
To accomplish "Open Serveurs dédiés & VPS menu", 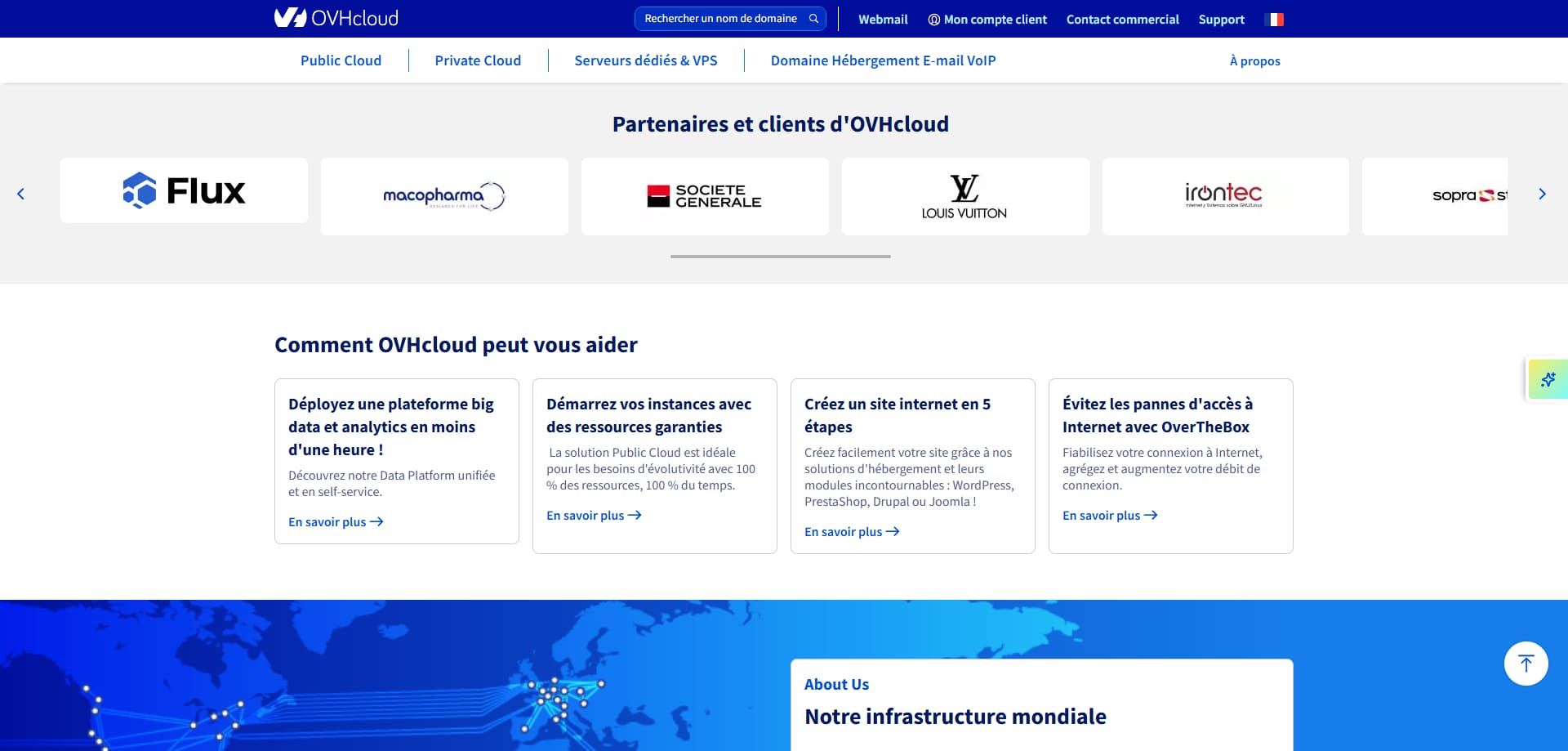I will 646,60.
